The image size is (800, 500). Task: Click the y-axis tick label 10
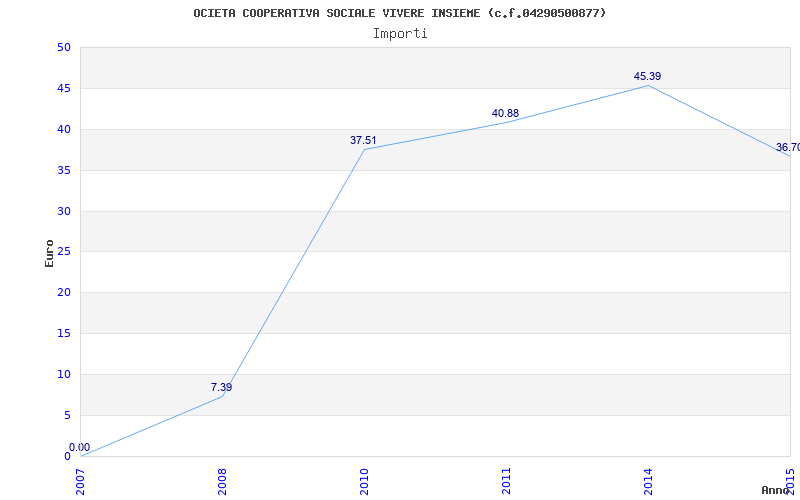pyautogui.click(x=64, y=374)
